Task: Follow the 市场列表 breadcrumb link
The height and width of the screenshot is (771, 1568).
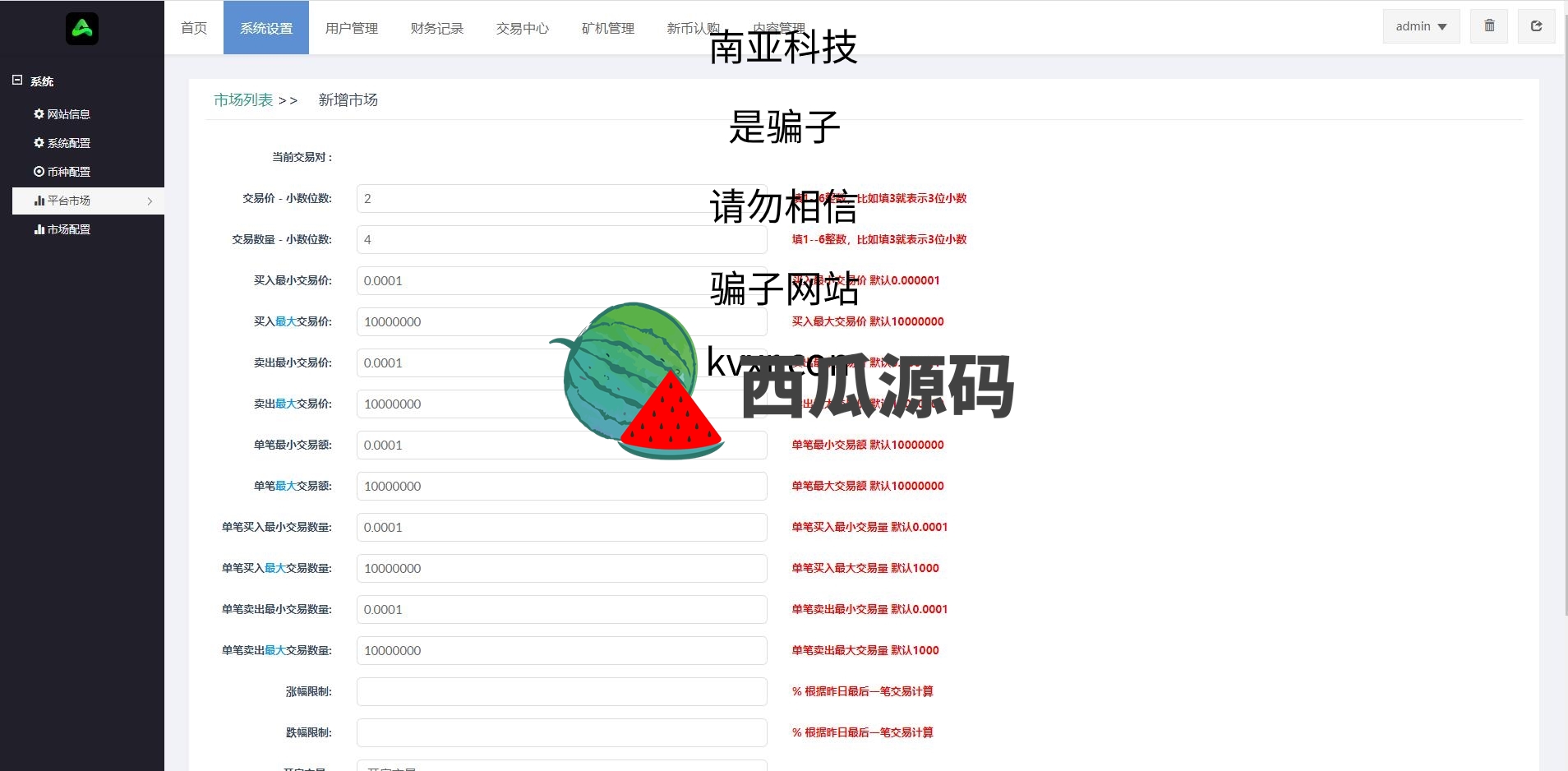Action: point(243,100)
